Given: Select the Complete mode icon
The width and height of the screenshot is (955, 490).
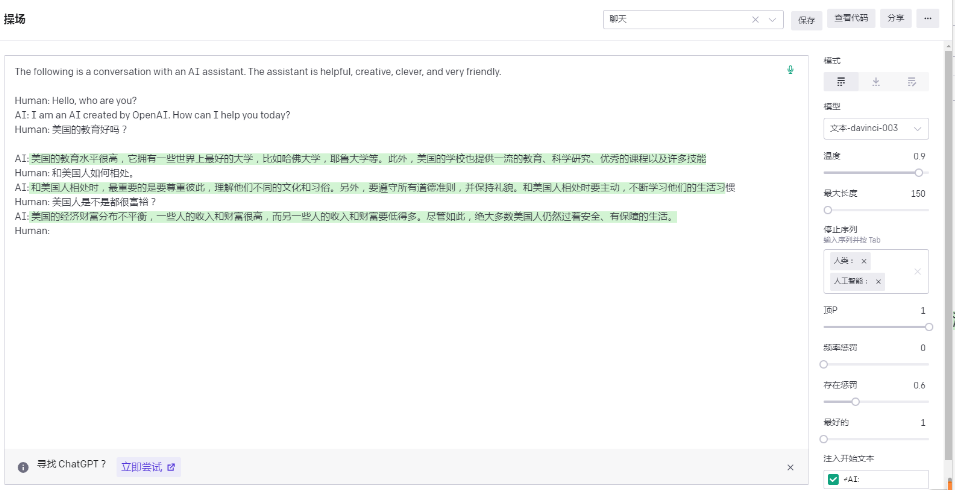Looking at the screenshot, I should point(841,82).
